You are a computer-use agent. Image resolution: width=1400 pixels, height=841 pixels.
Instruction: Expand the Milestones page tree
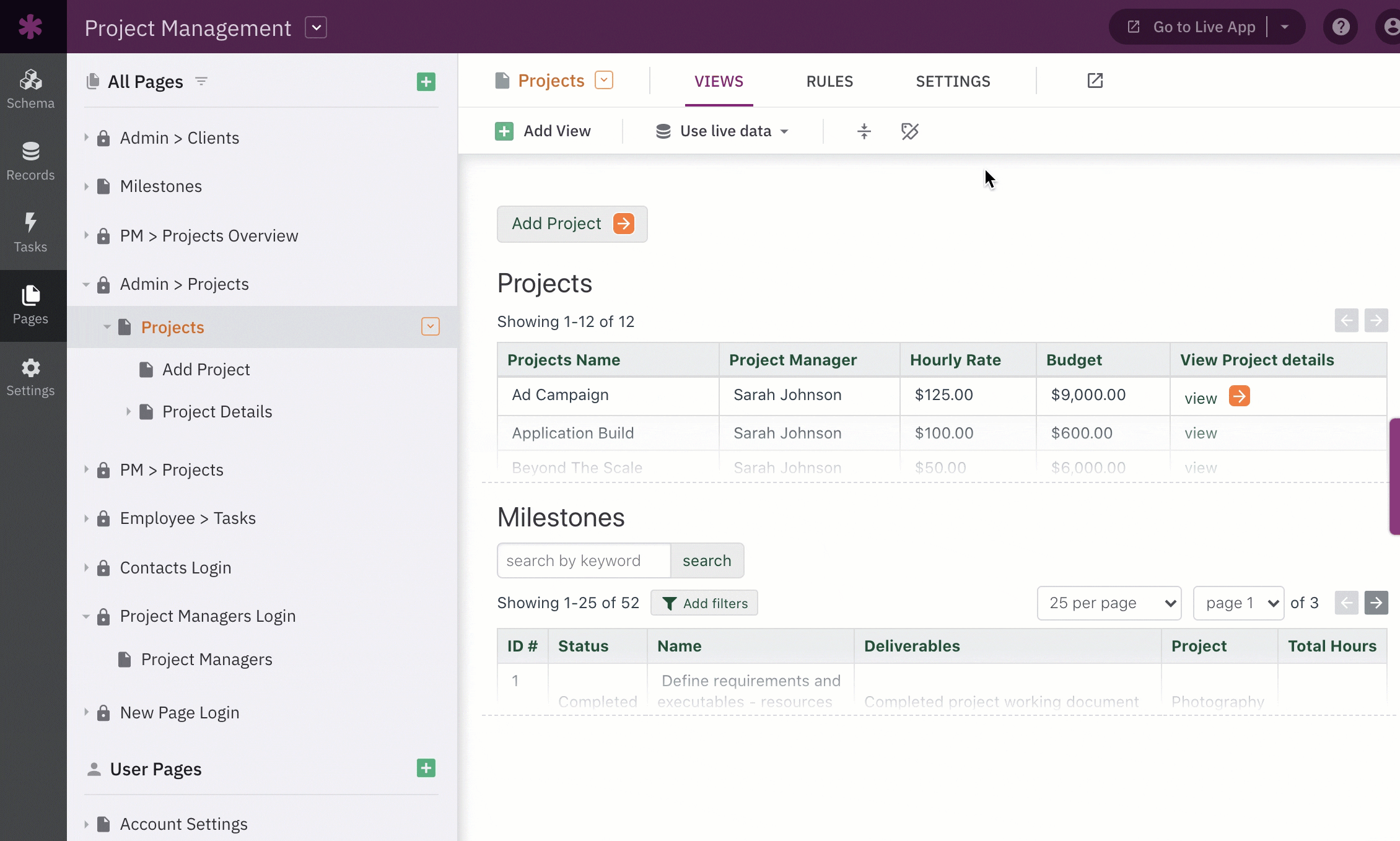[x=86, y=186]
